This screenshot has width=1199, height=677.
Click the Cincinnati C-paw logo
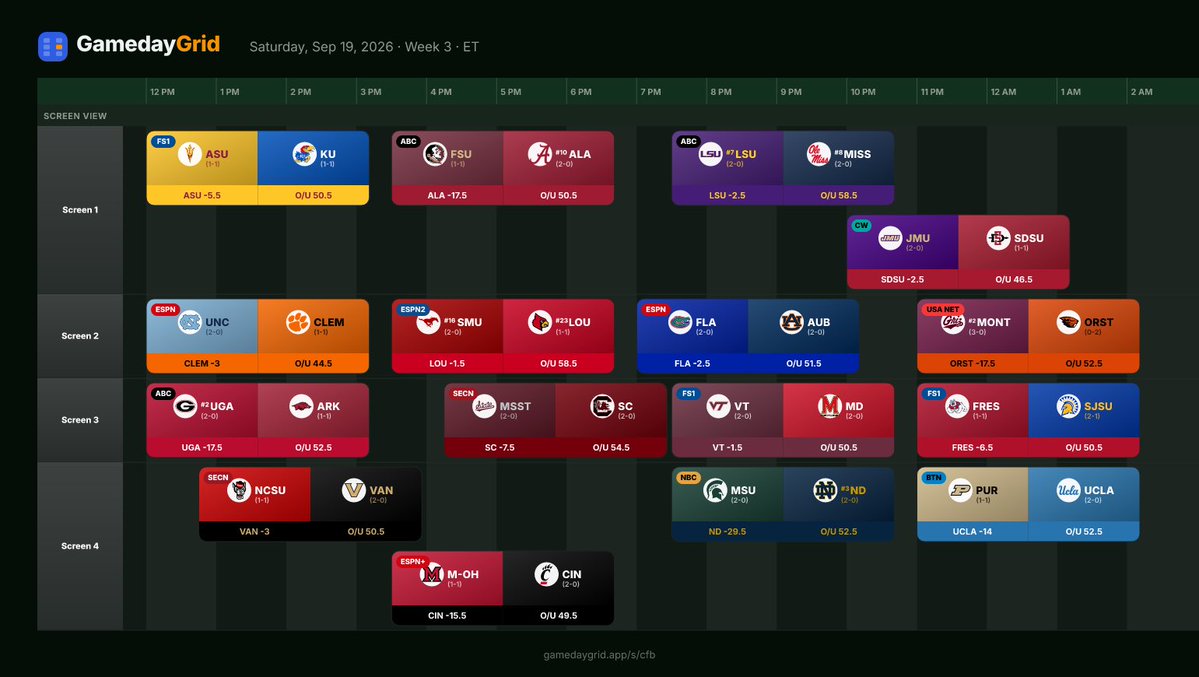pyautogui.click(x=547, y=574)
